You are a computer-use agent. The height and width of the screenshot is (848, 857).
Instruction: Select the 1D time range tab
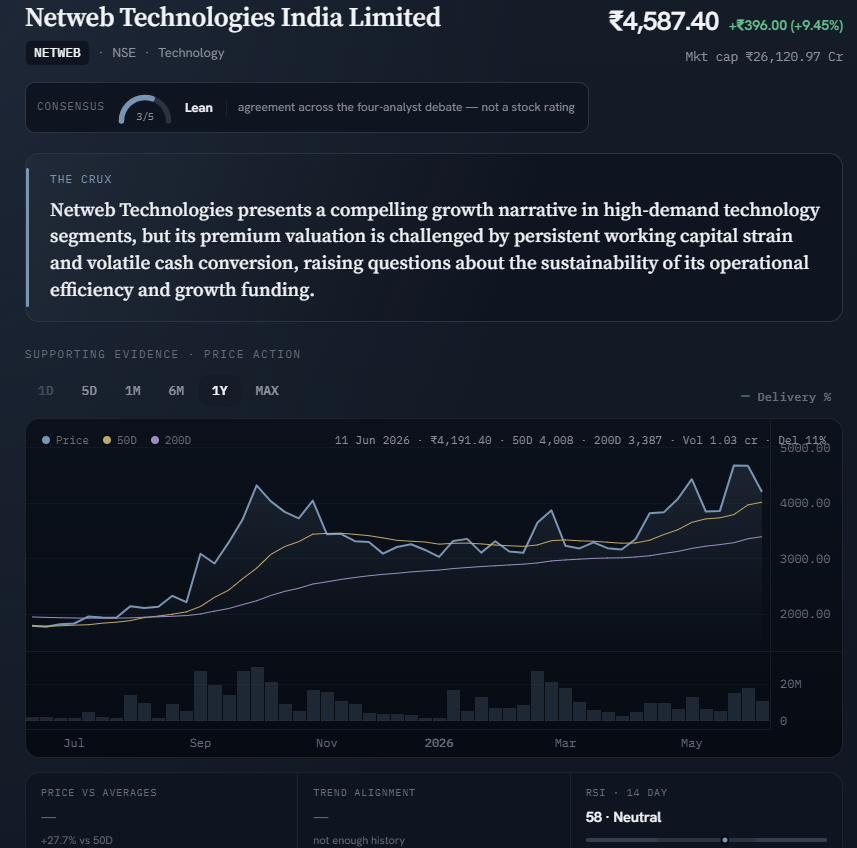(x=45, y=391)
